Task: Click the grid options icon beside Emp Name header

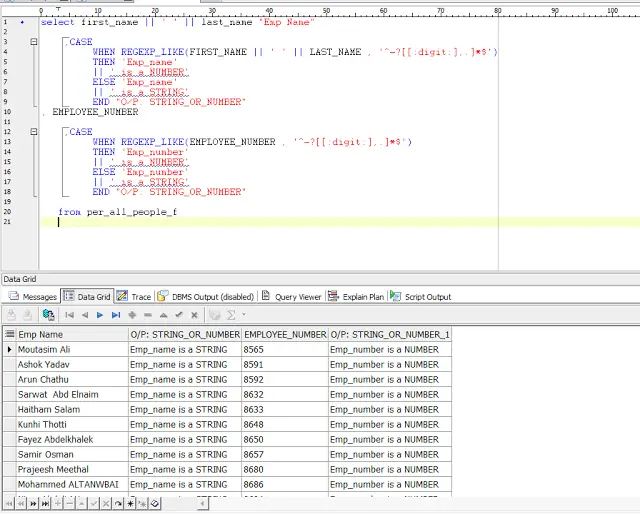Action: click(9, 334)
